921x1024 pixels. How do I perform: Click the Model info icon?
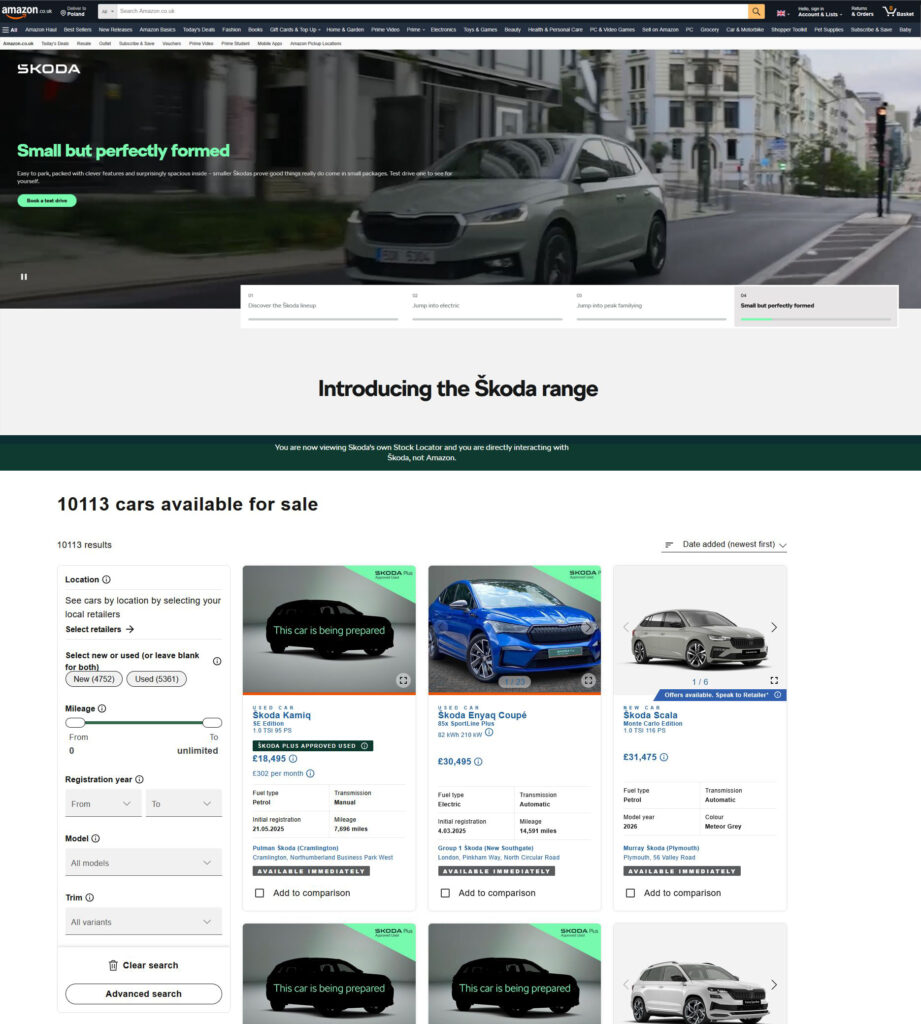95,839
